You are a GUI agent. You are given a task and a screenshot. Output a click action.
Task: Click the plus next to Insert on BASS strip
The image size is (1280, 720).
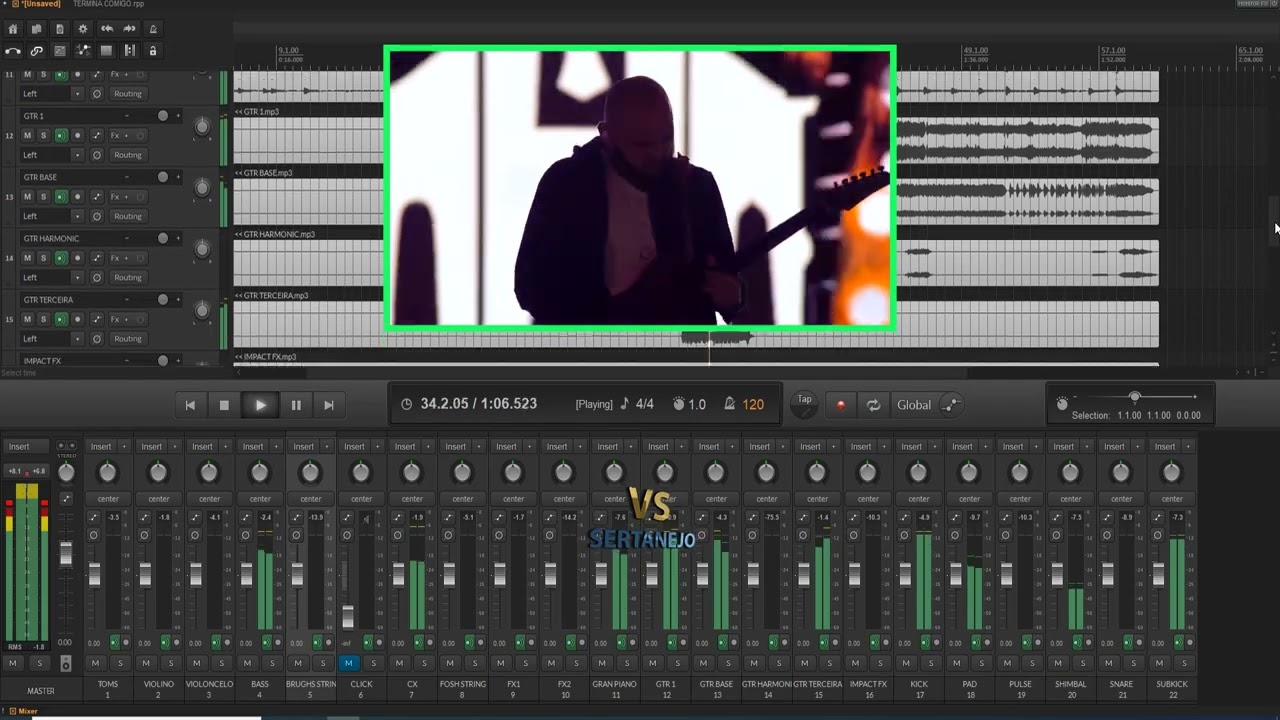pos(274,447)
